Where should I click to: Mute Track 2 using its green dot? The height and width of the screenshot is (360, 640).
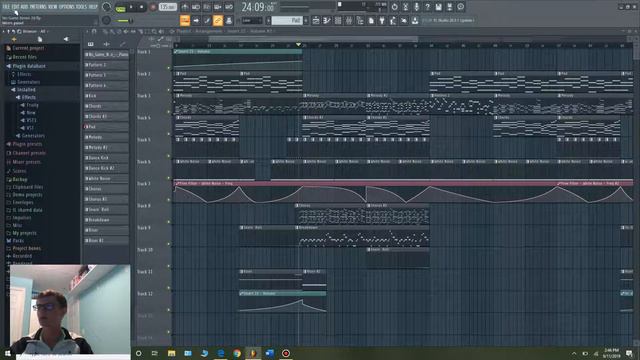click(x=169, y=90)
